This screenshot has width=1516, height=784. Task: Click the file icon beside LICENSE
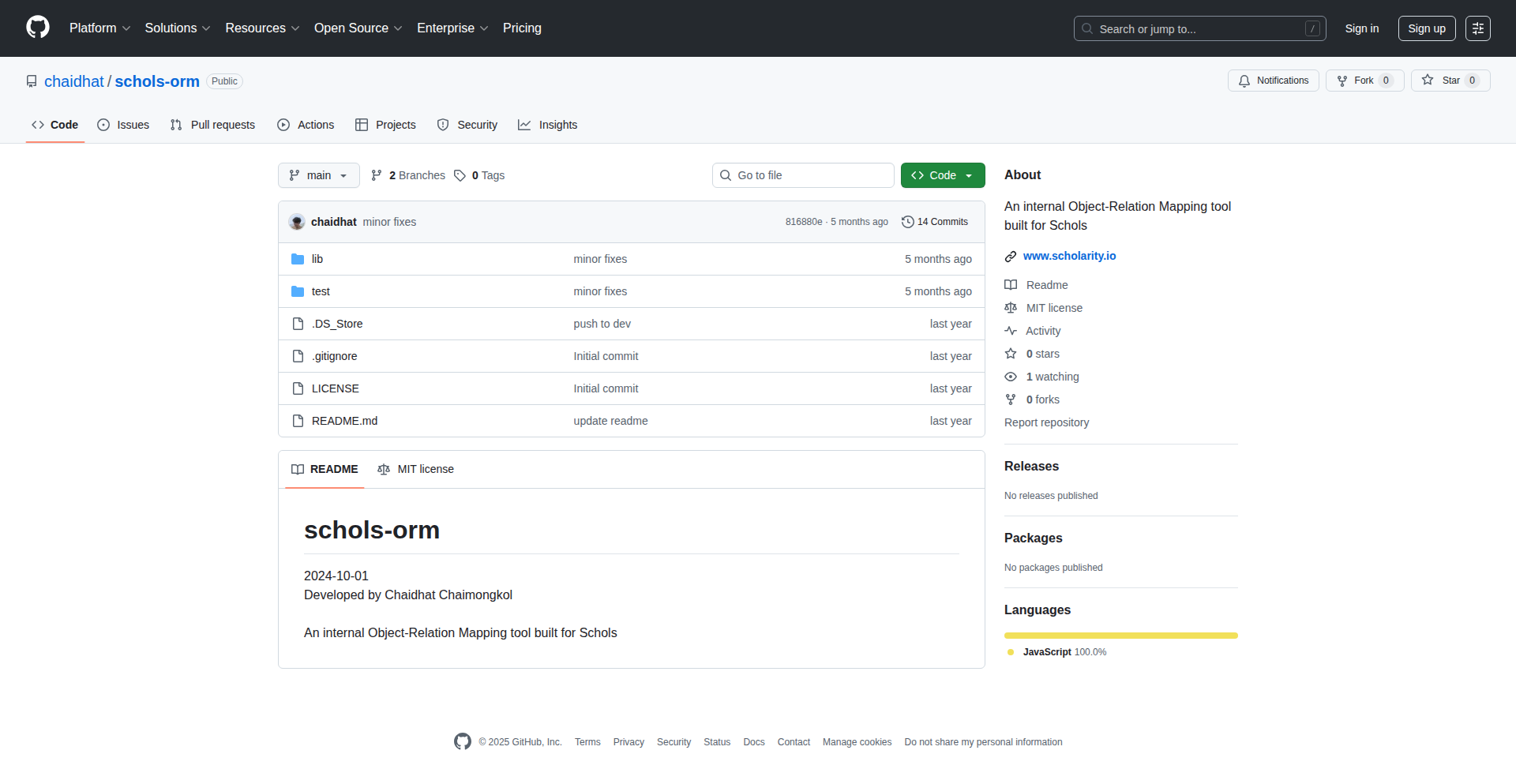pyautogui.click(x=298, y=388)
